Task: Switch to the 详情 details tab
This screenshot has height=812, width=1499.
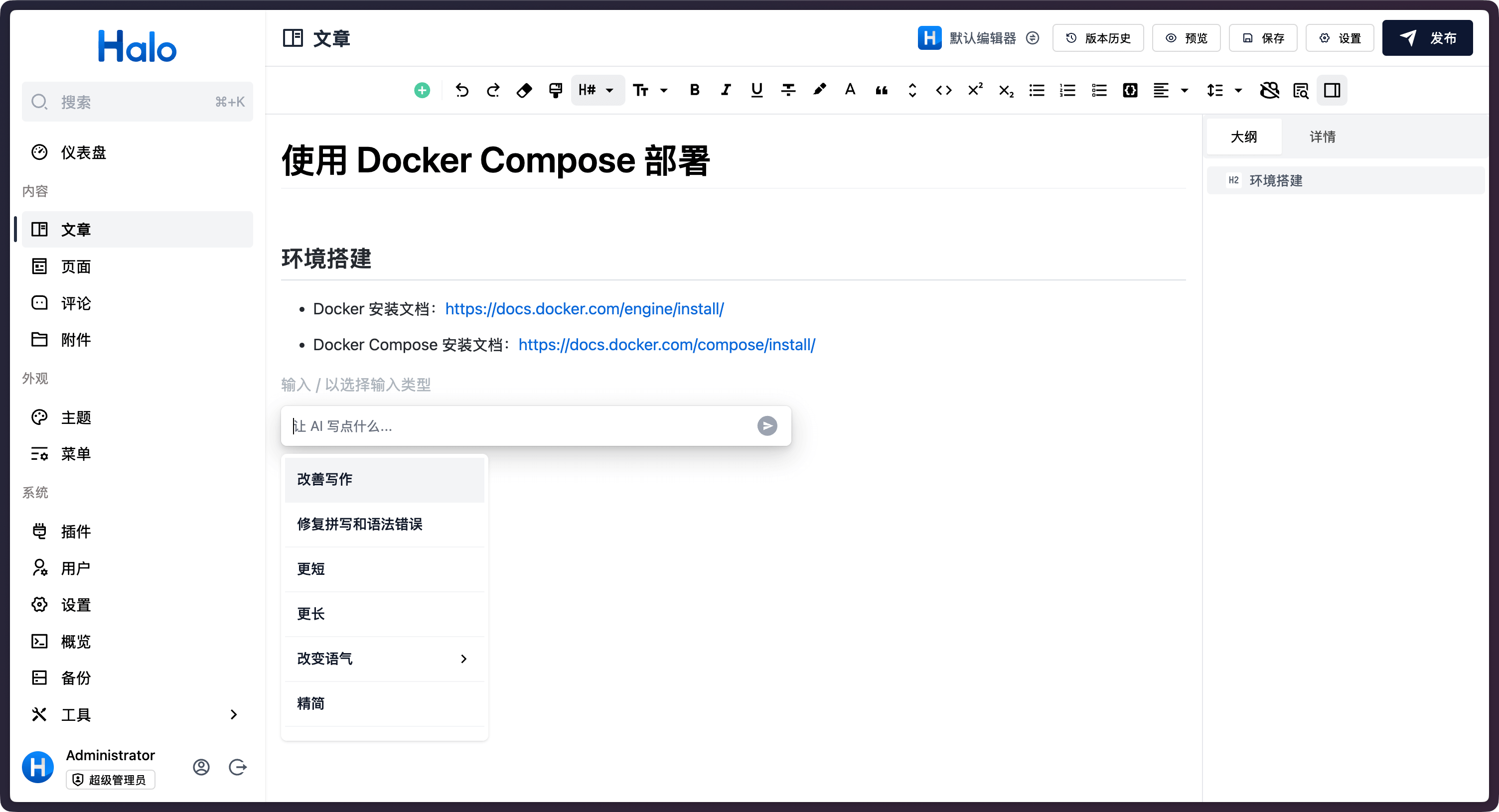Action: pos(1323,136)
